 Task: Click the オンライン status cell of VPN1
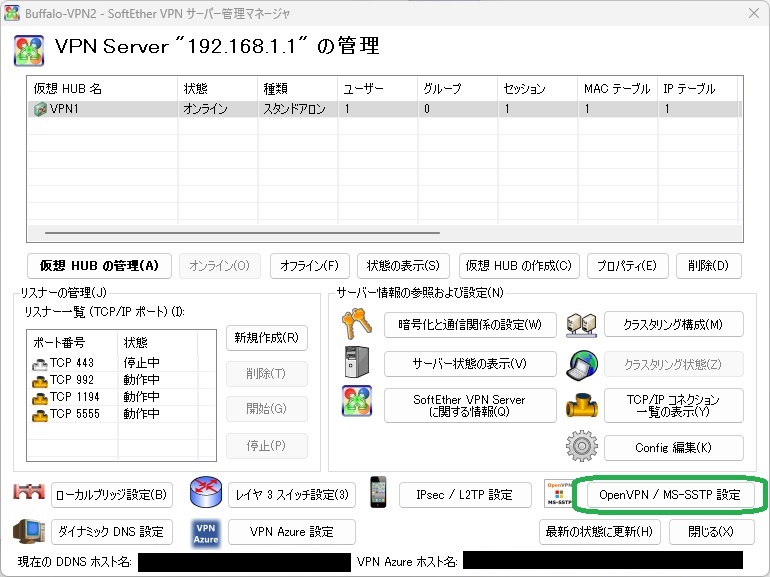205,109
